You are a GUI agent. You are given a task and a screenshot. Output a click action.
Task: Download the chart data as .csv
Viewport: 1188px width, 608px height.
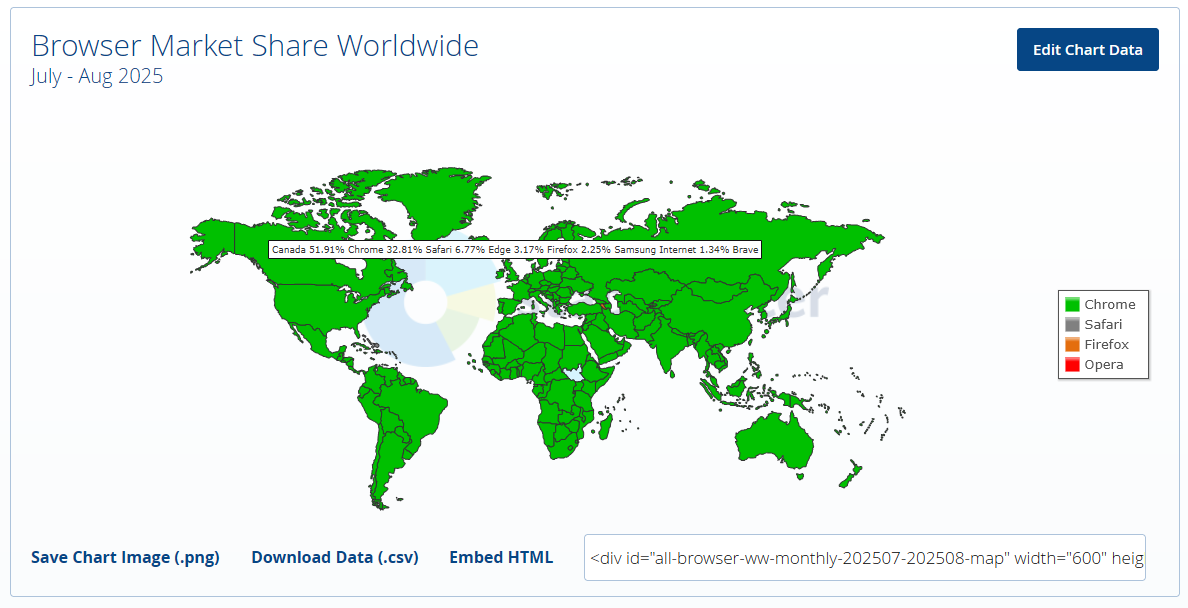click(335, 557)
